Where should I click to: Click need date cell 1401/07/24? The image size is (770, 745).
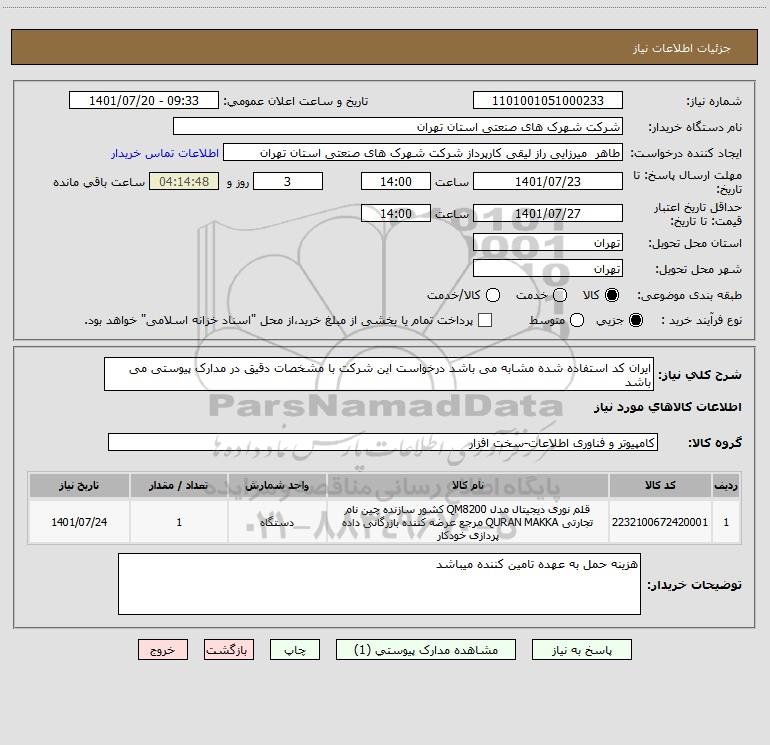(x=79, y=522)
